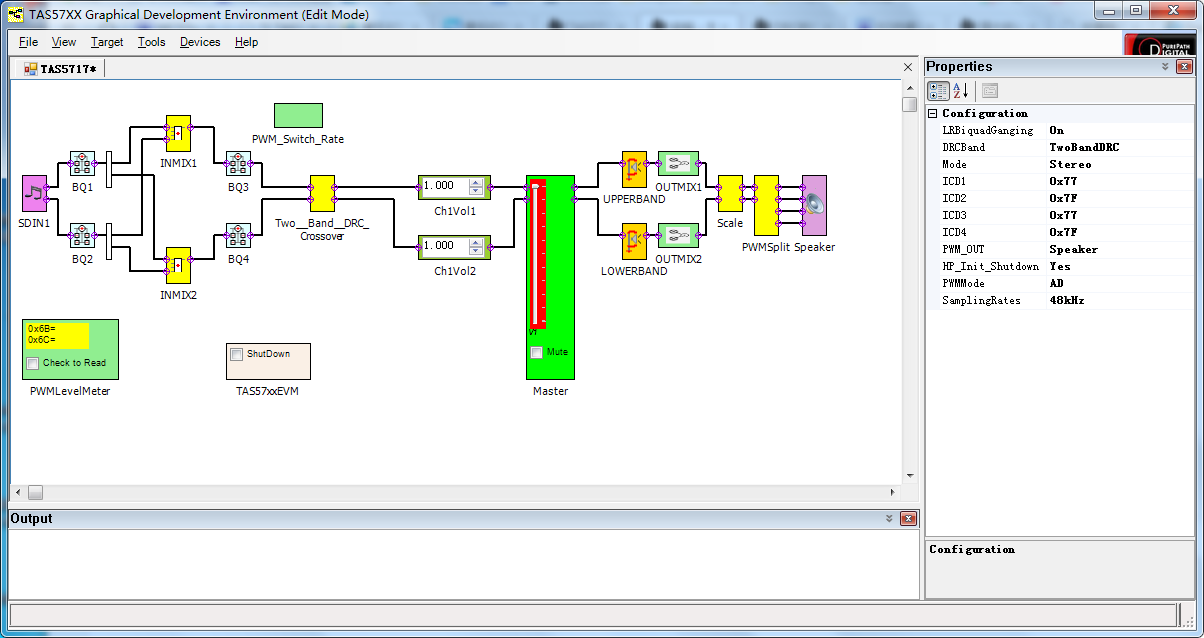Click the Categorized view icon in Properties
The width and height of the screenshot is (1204, 638).
click(939, 90)
